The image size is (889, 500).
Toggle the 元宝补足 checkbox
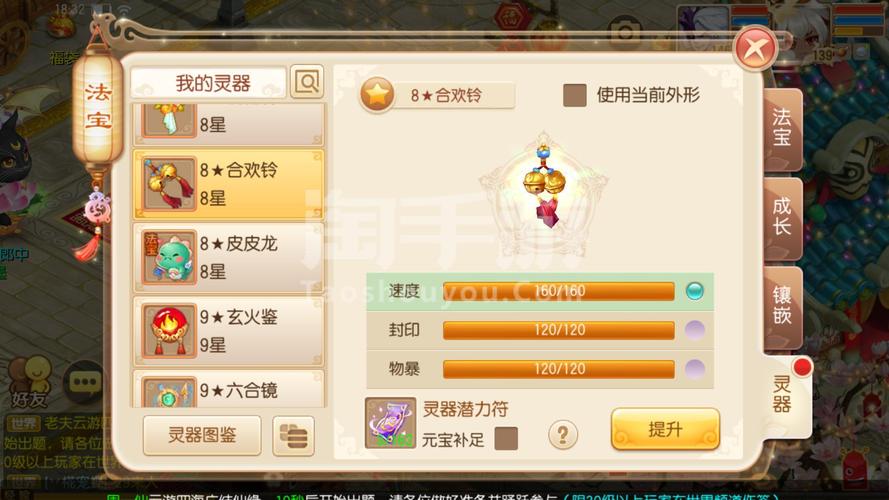coord(506,438)
